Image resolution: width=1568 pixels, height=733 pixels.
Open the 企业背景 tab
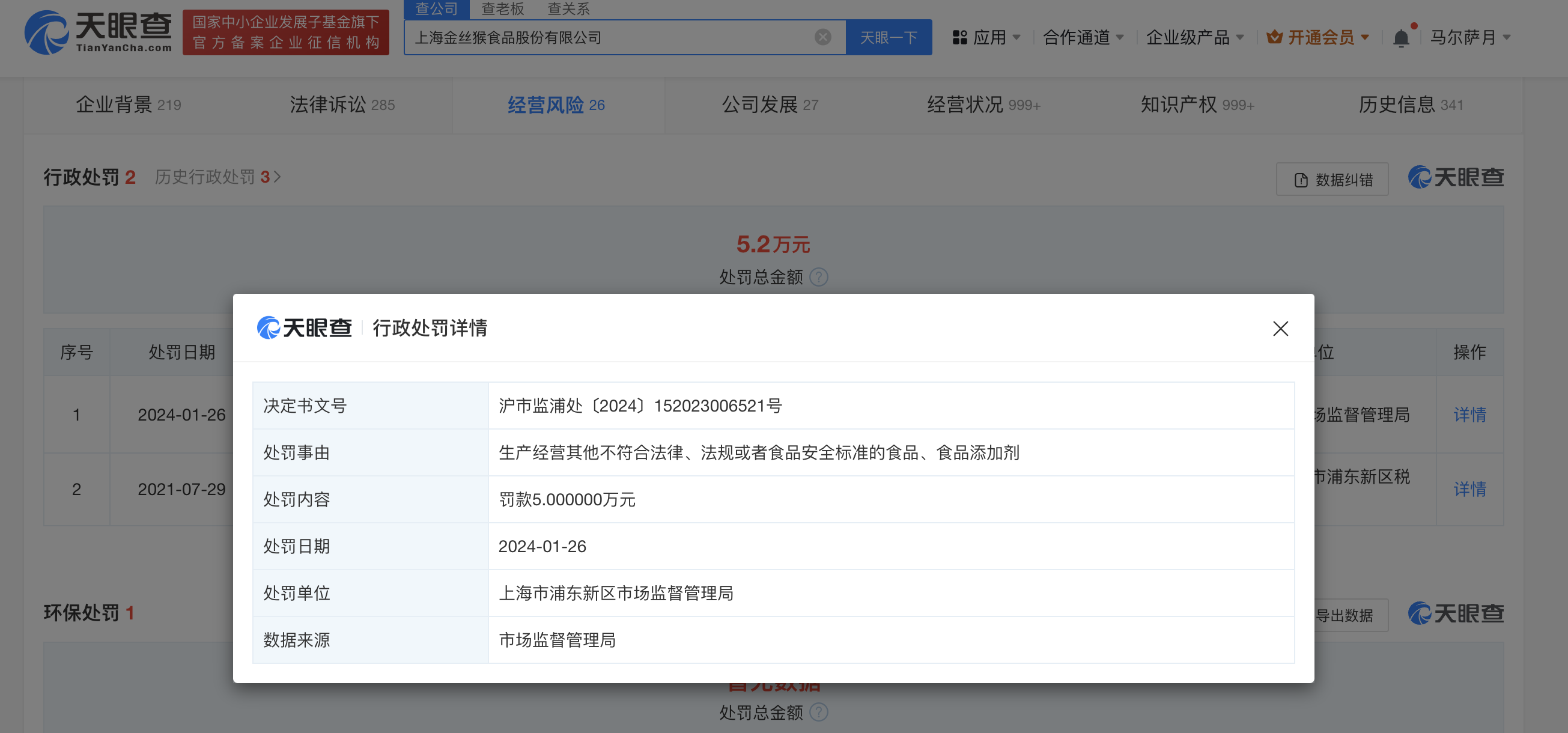click(x=129, y=105)
